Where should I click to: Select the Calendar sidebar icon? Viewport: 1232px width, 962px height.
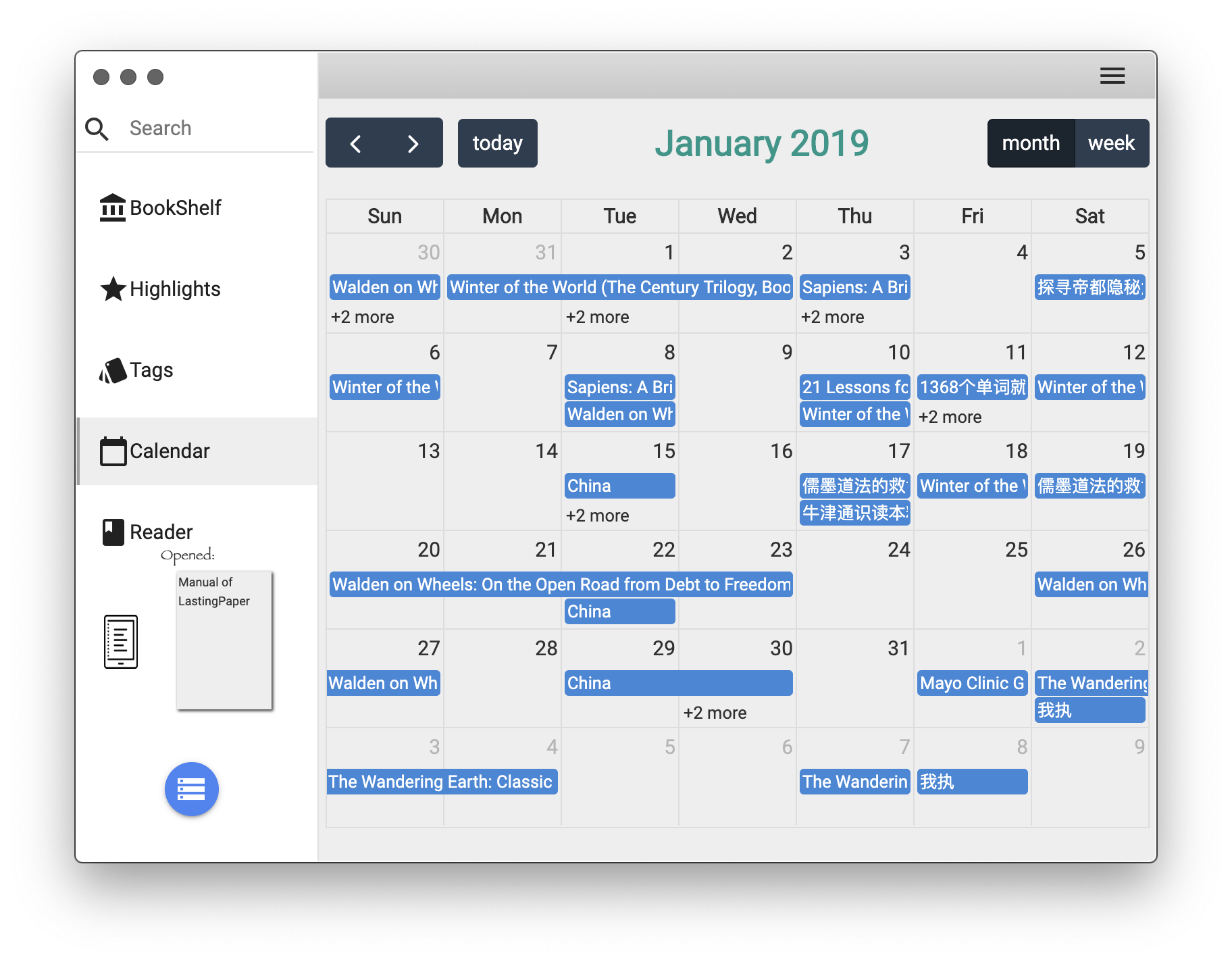(x=113, y=451)
